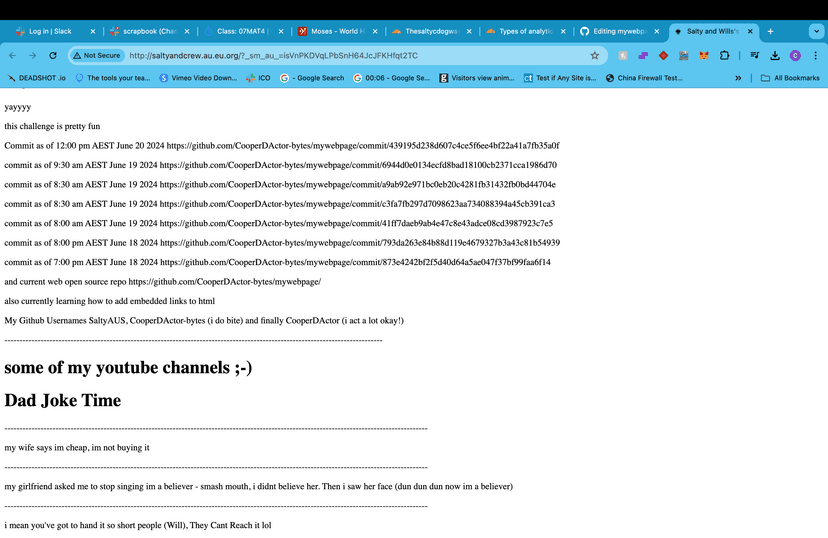
Task: Click the 'learning how to add embedded links' line
Action: point(109,301)
